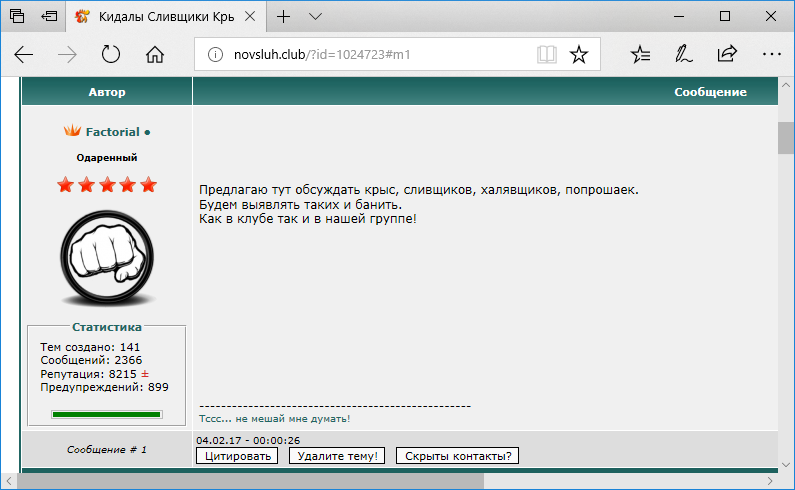Click the reputation plus-minus symbol
Image resolution: width=795 pixels, height=490 pixels.
pos(145,373)
